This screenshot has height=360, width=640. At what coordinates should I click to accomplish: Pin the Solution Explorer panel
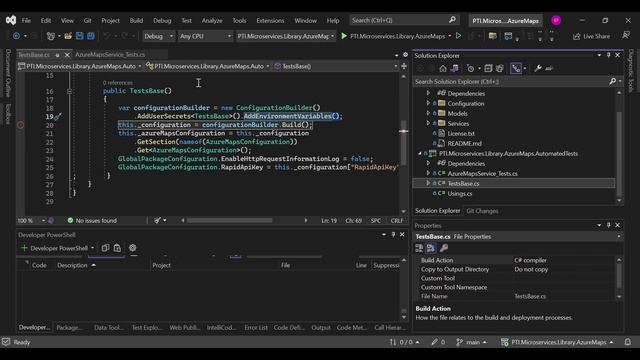click(x=609, y=55)
